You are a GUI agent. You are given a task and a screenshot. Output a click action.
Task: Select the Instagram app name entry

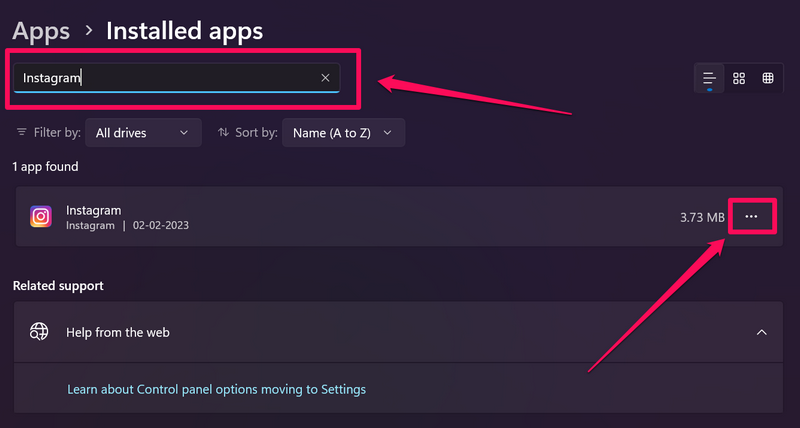coord(94,210)
